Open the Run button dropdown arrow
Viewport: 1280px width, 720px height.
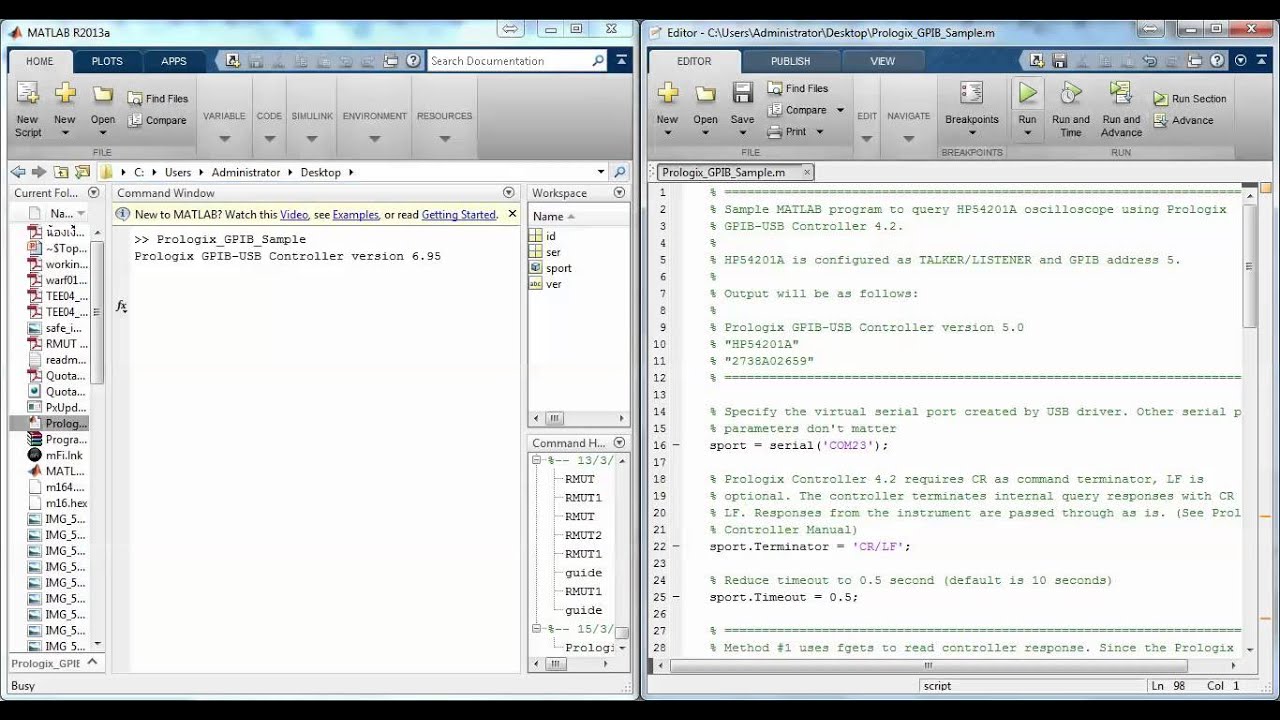point(1027,133)
